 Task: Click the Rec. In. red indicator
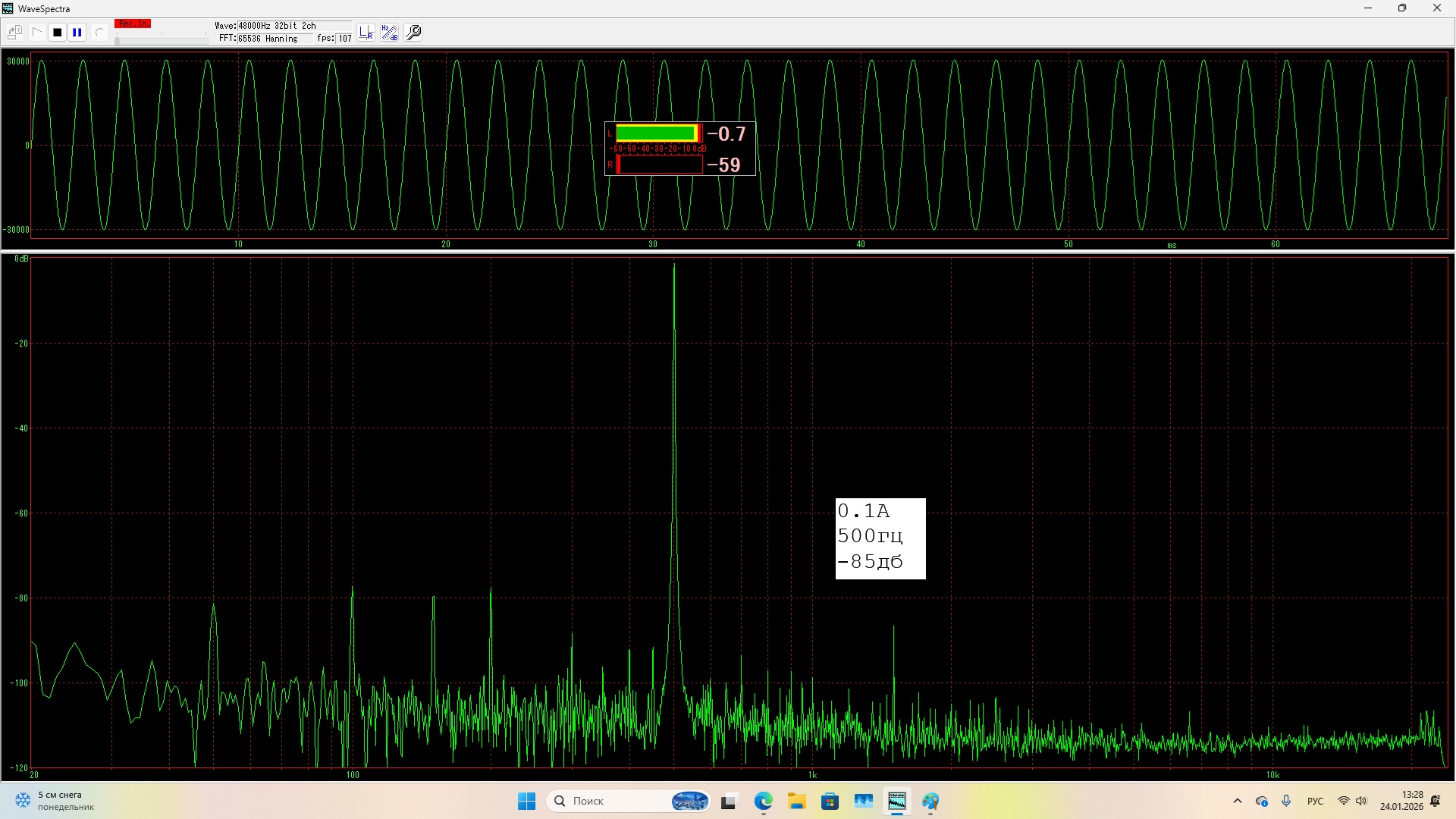[133, 24]
